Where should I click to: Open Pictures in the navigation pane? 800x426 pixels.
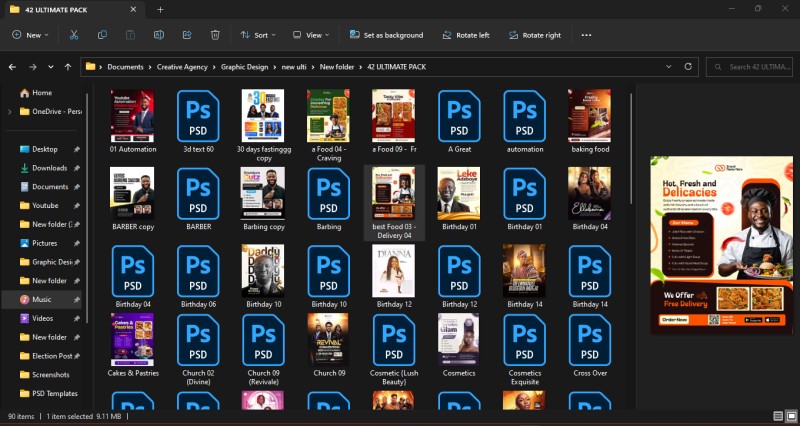point(44,243)
